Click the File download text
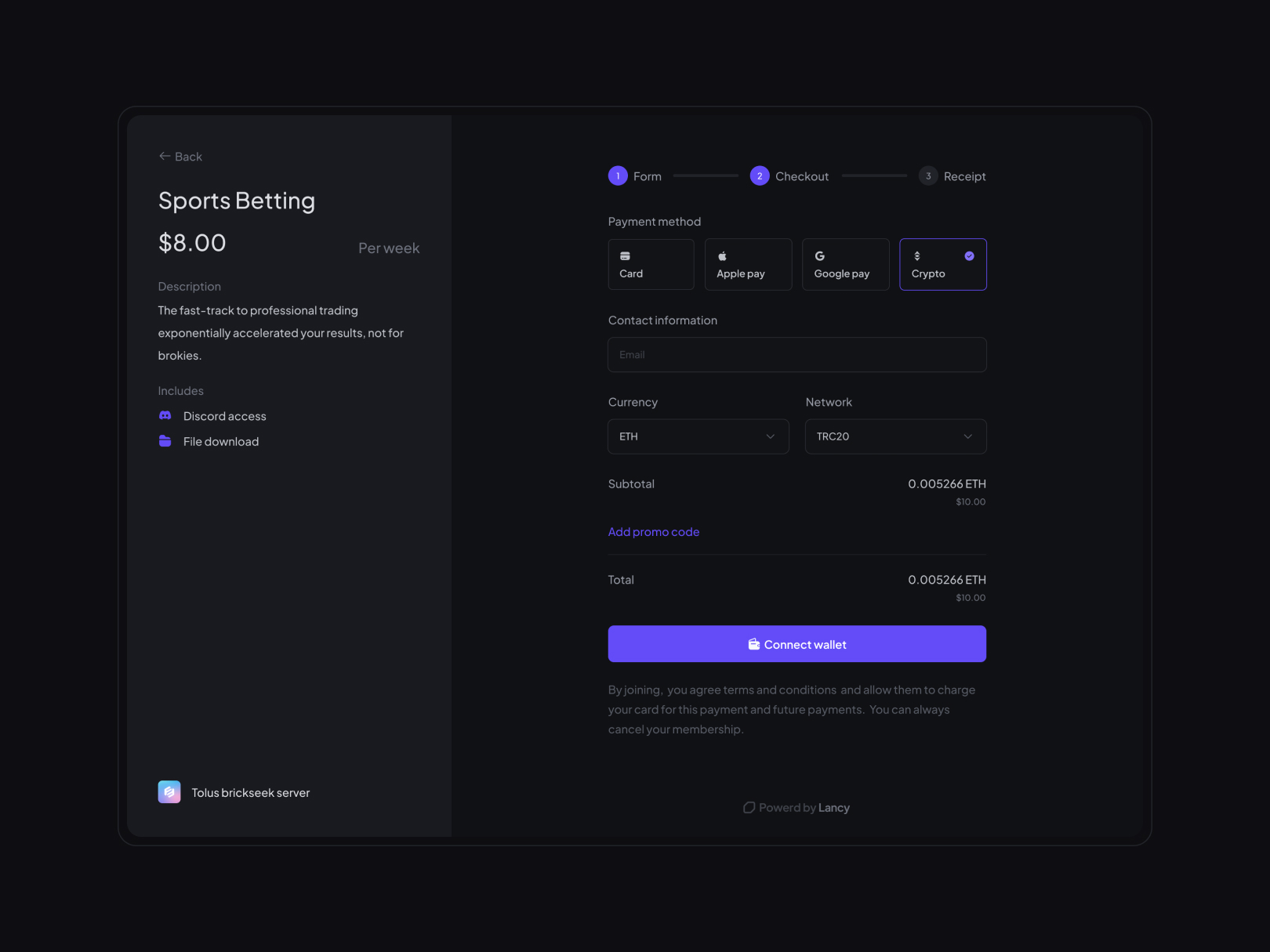 (221, 442)
